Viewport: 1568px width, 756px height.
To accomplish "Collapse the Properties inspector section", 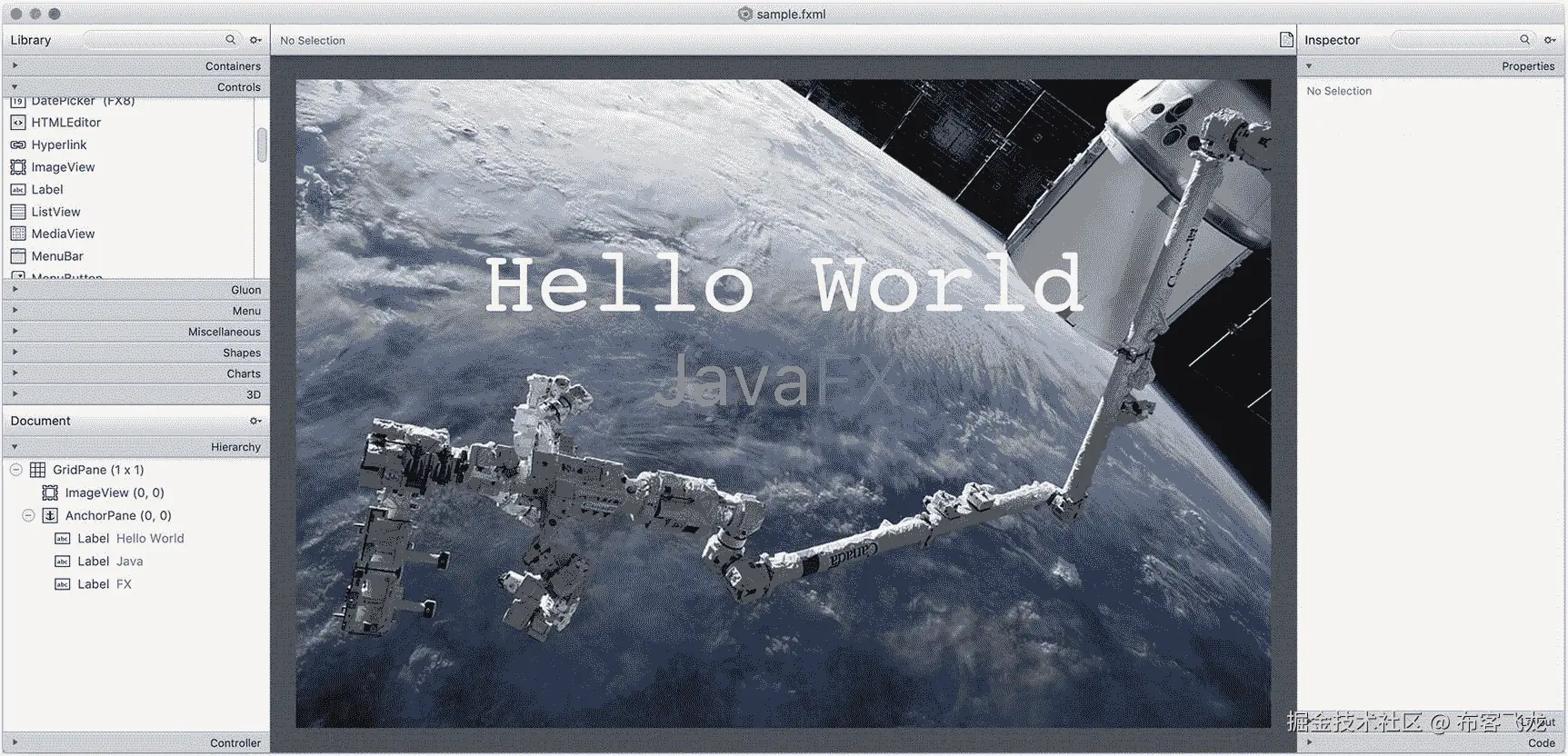I will pyautogui.click(x=1309, y=65).
